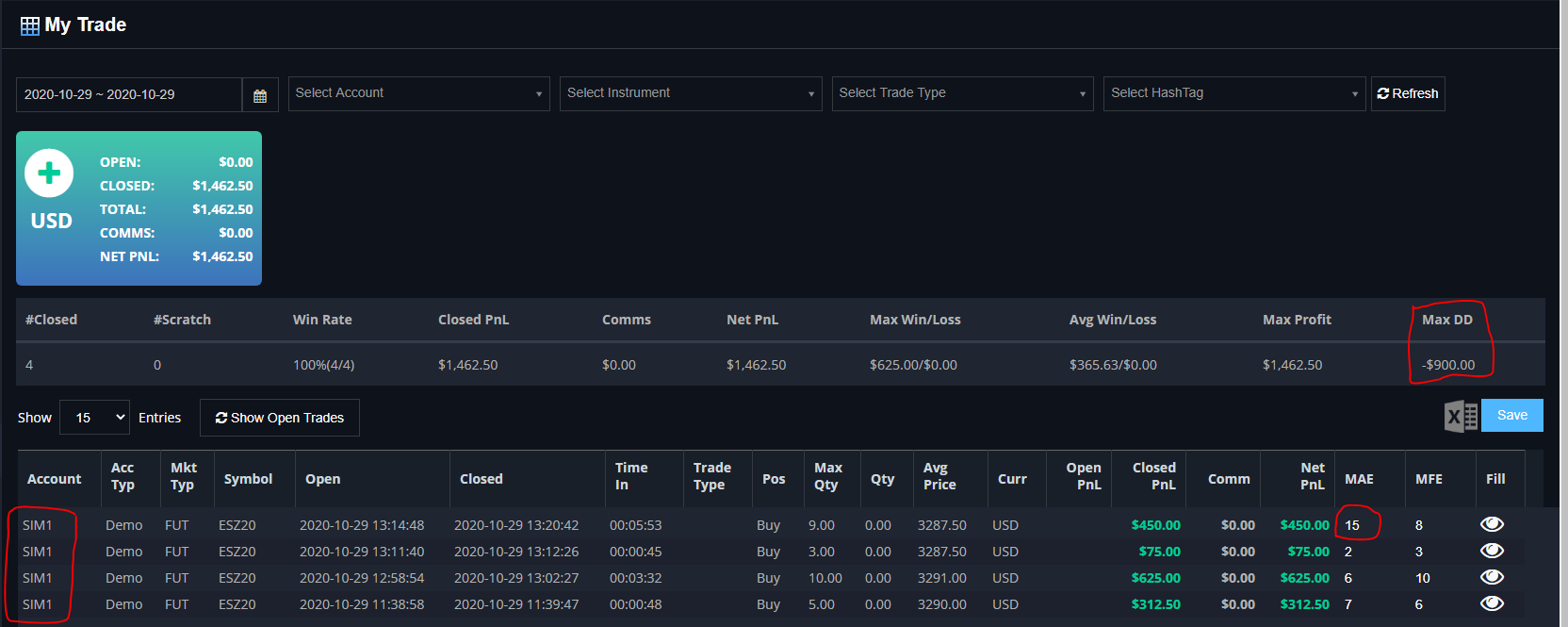View trade opened at 12:58:54 eye icon
The height and width of the screenshot is (627, 1568).
(x=1492, y=577)
